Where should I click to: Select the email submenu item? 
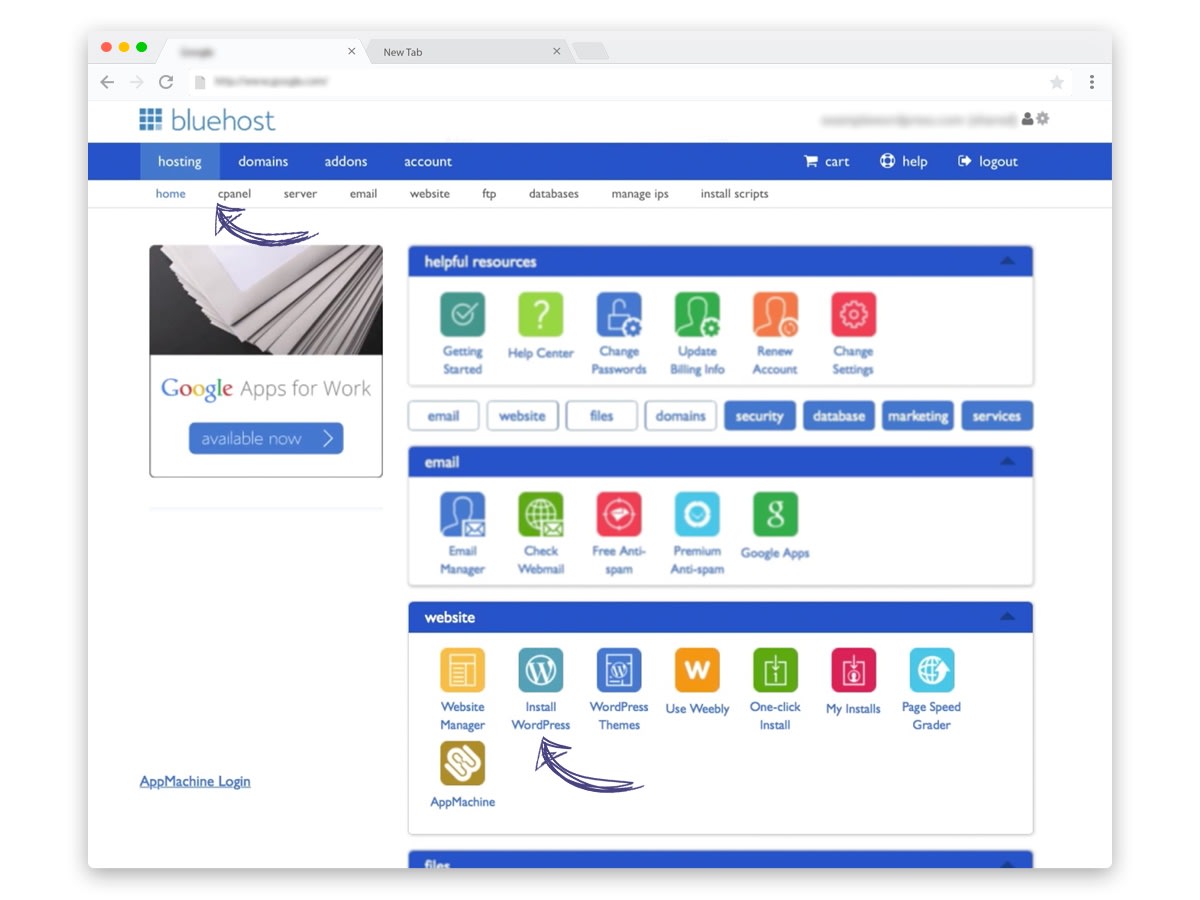pos(363,194)
